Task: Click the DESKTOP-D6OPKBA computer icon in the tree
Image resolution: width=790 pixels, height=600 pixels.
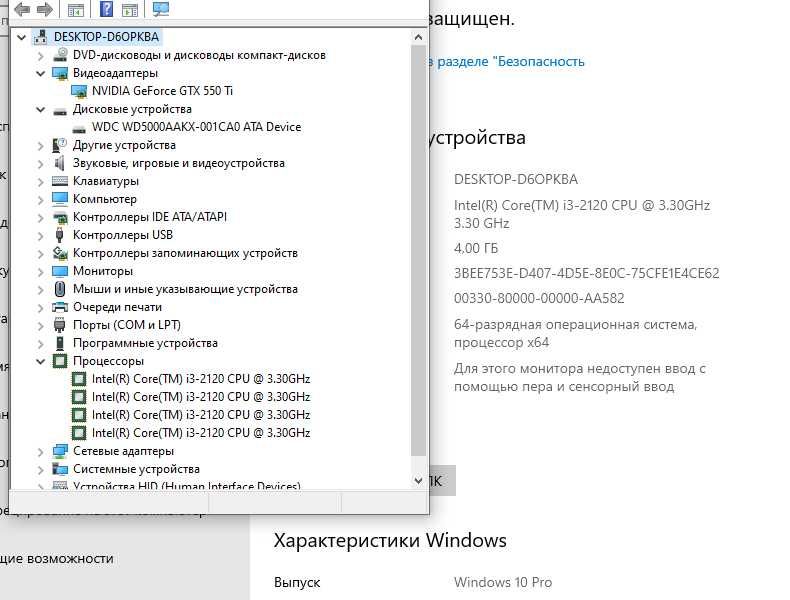Action: point(41,37)
